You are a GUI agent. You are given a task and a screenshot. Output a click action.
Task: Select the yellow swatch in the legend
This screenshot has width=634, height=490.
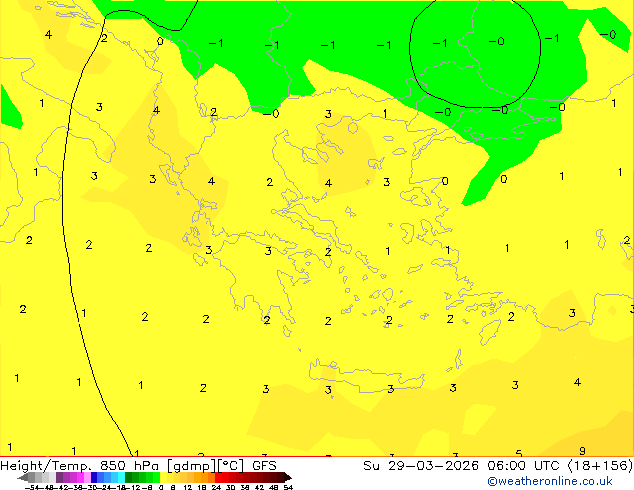click(x=163, y=477)
